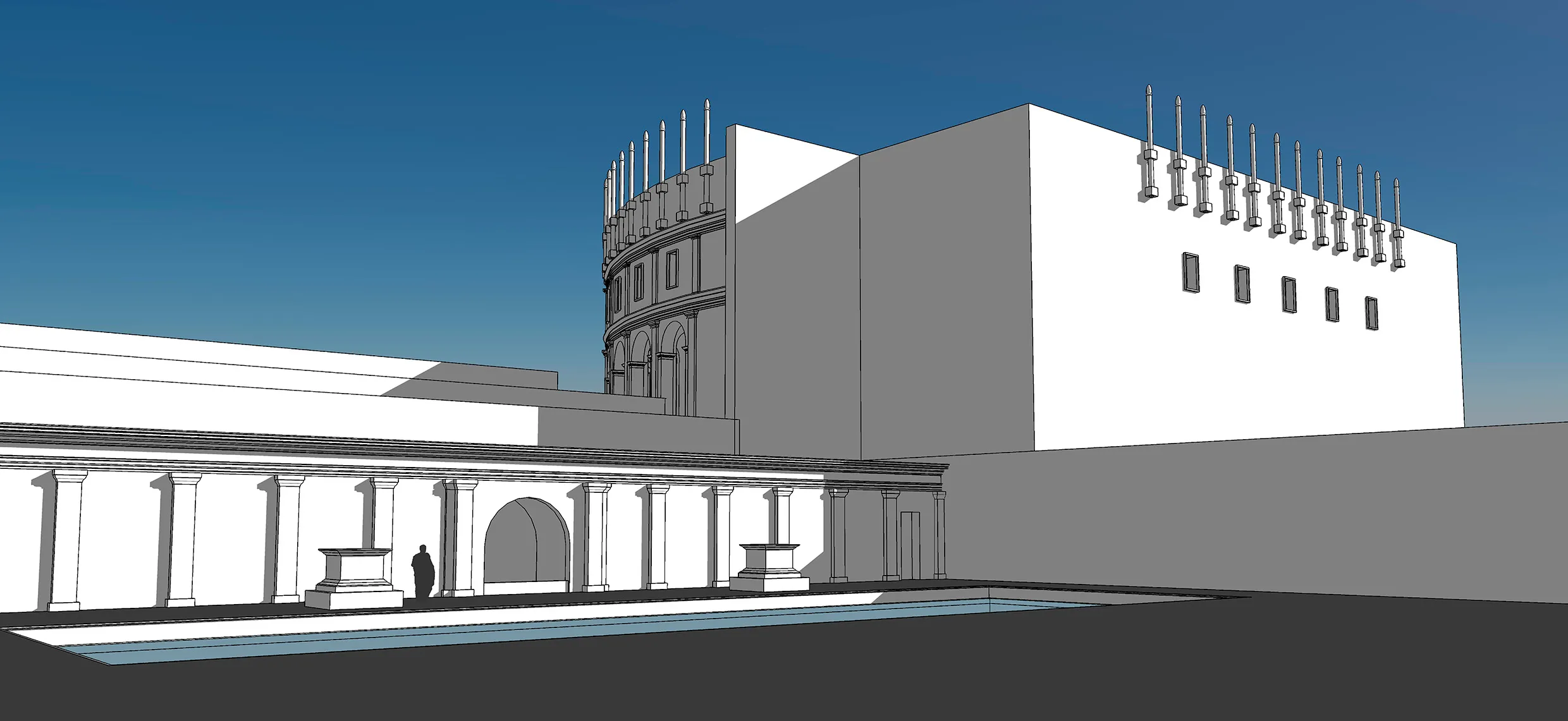
Task: Select the rightmost window on tall building
Action: [1371, 312]
